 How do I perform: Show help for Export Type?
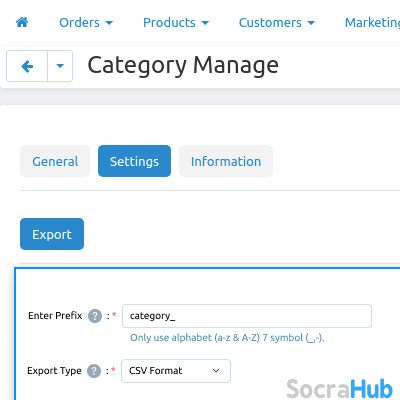pos(94,371)
